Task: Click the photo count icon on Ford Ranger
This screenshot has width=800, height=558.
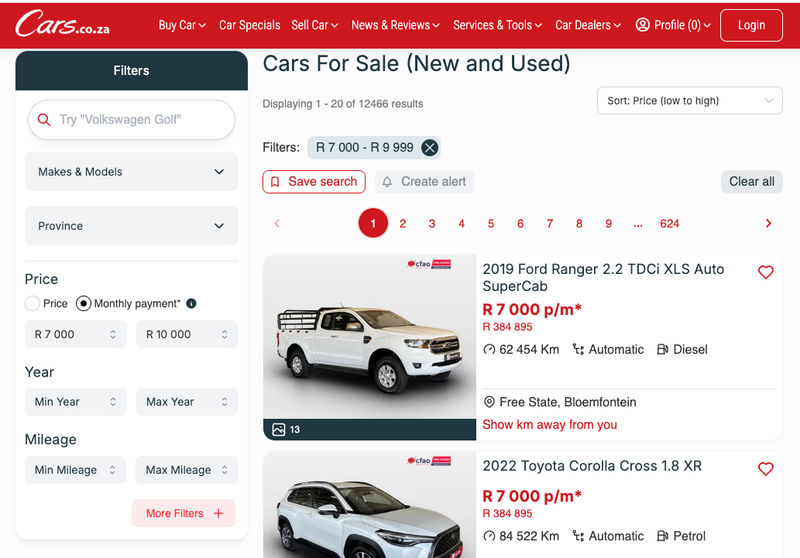Action: pos(279,429)
